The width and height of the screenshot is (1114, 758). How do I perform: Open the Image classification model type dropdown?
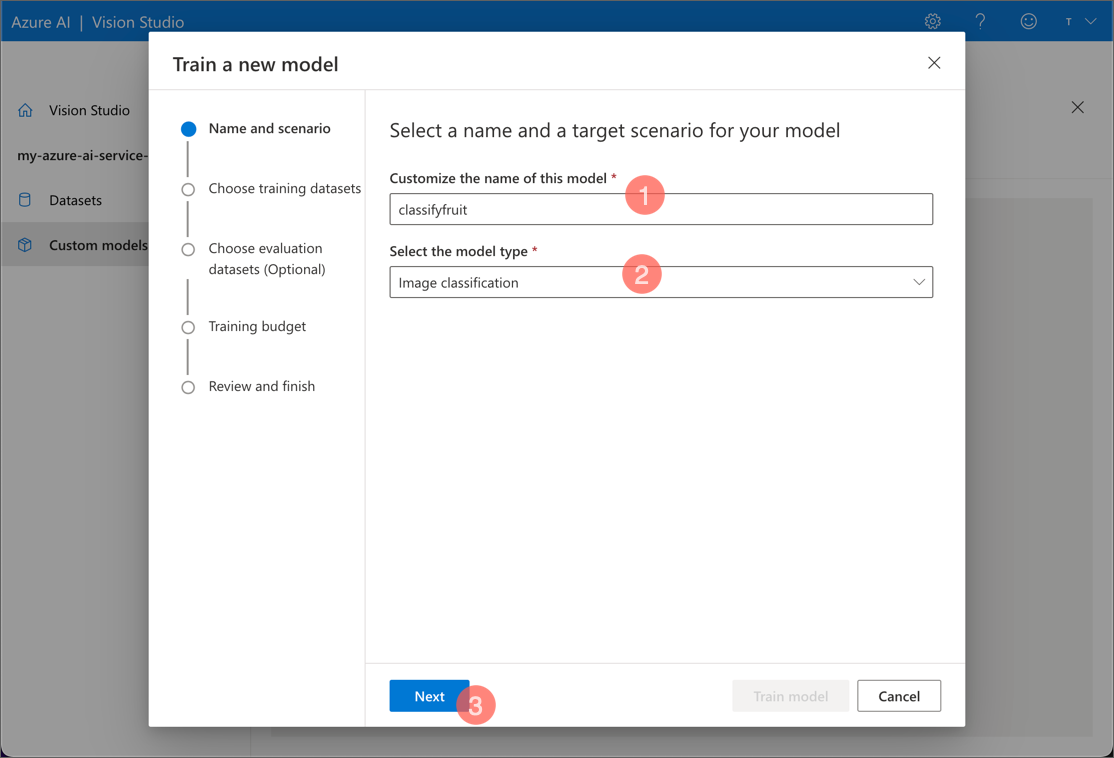pos(661,282)
